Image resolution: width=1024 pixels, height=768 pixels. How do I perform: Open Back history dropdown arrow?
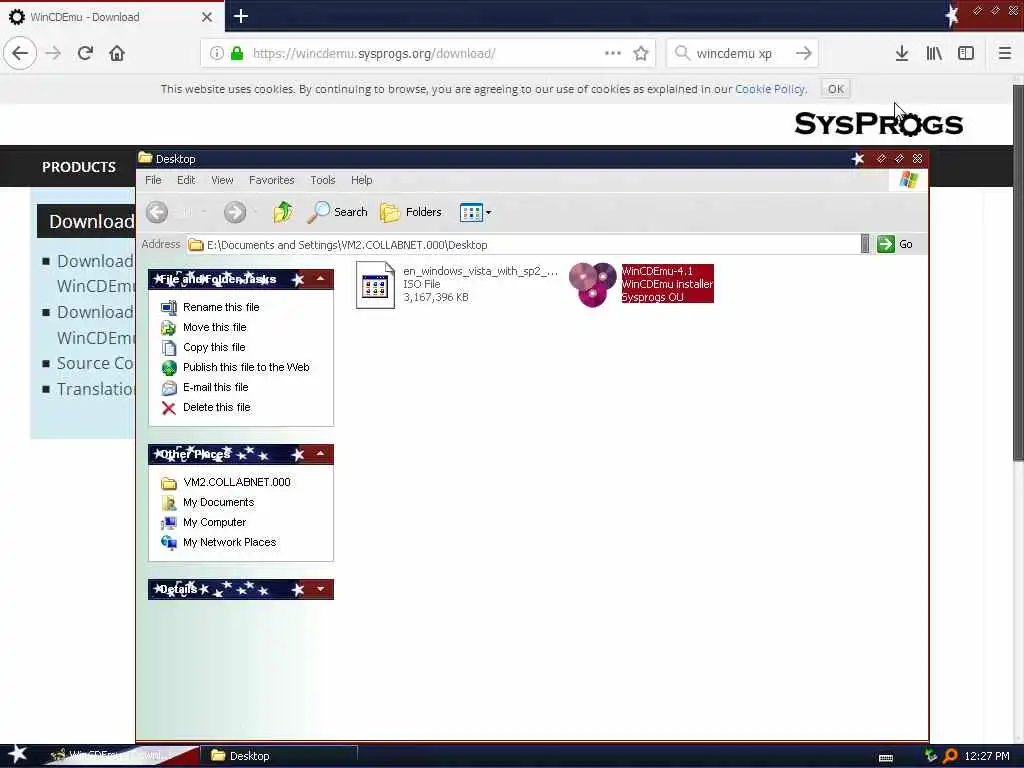[x=204, y=212]
